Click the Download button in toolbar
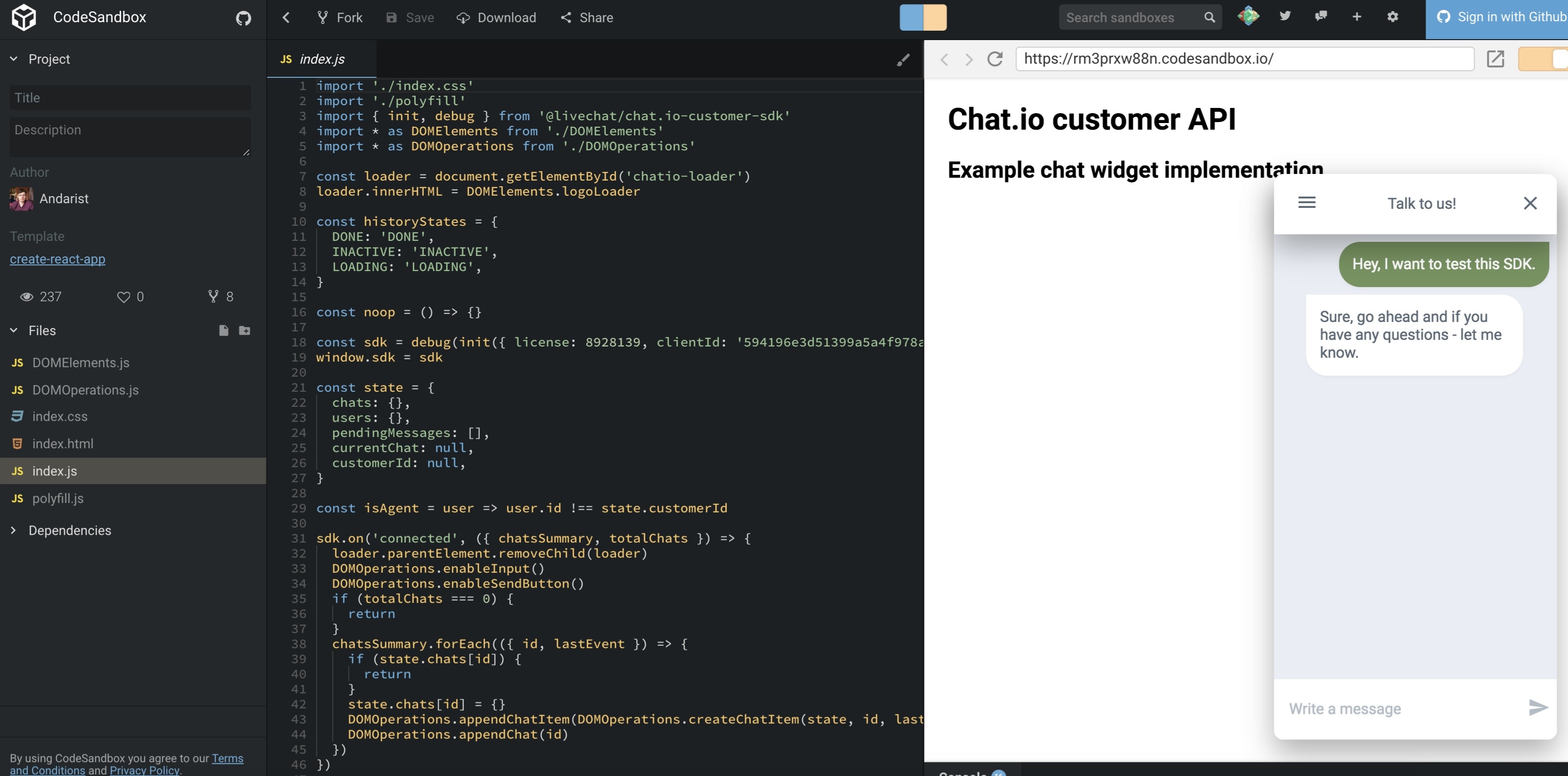The height and width of the screenshot is (776, 1568). click(496, 17)
